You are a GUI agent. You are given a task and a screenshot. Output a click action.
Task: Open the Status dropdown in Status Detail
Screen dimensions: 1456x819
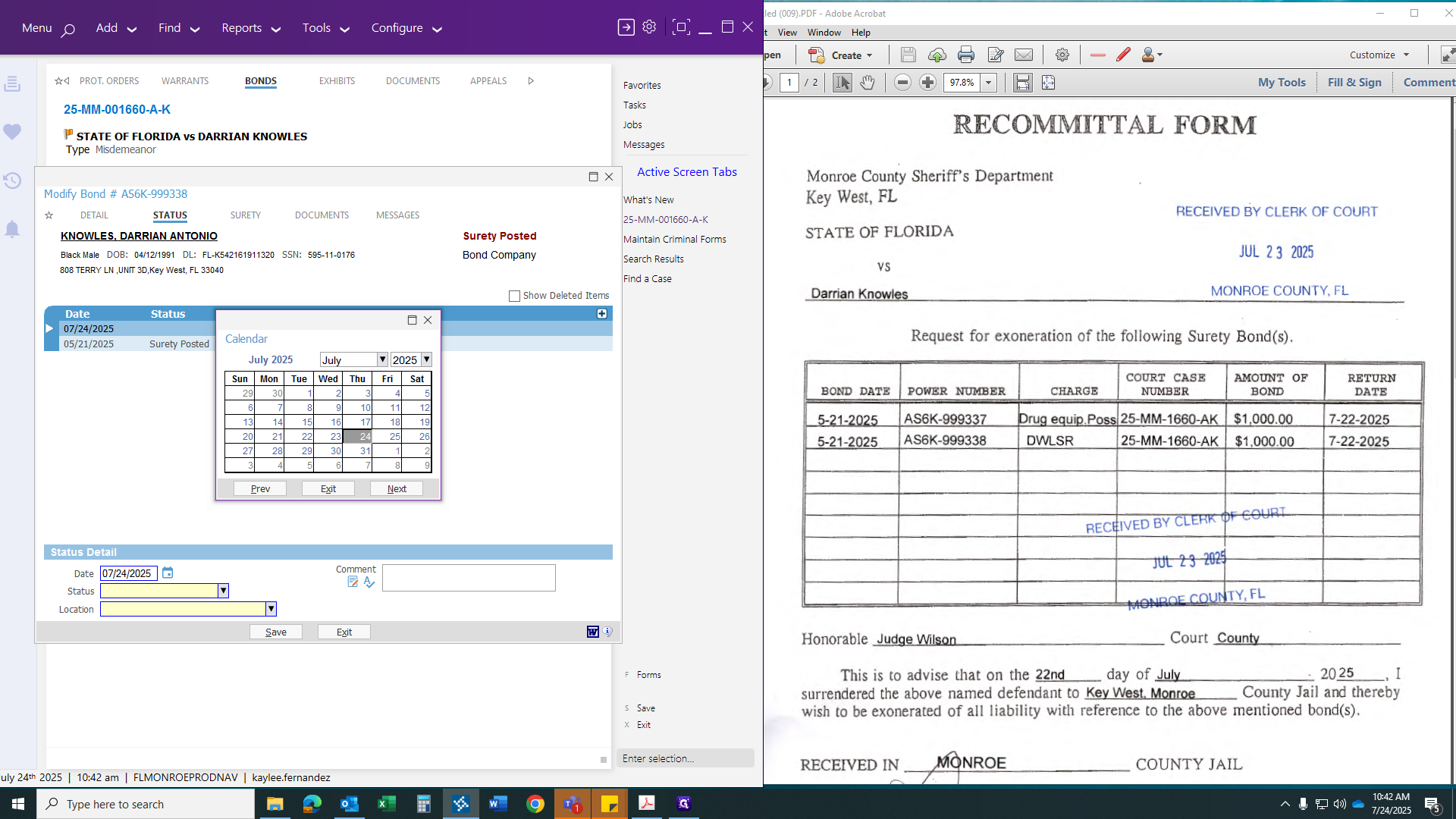pyautogui.click(x=223, y=591)
